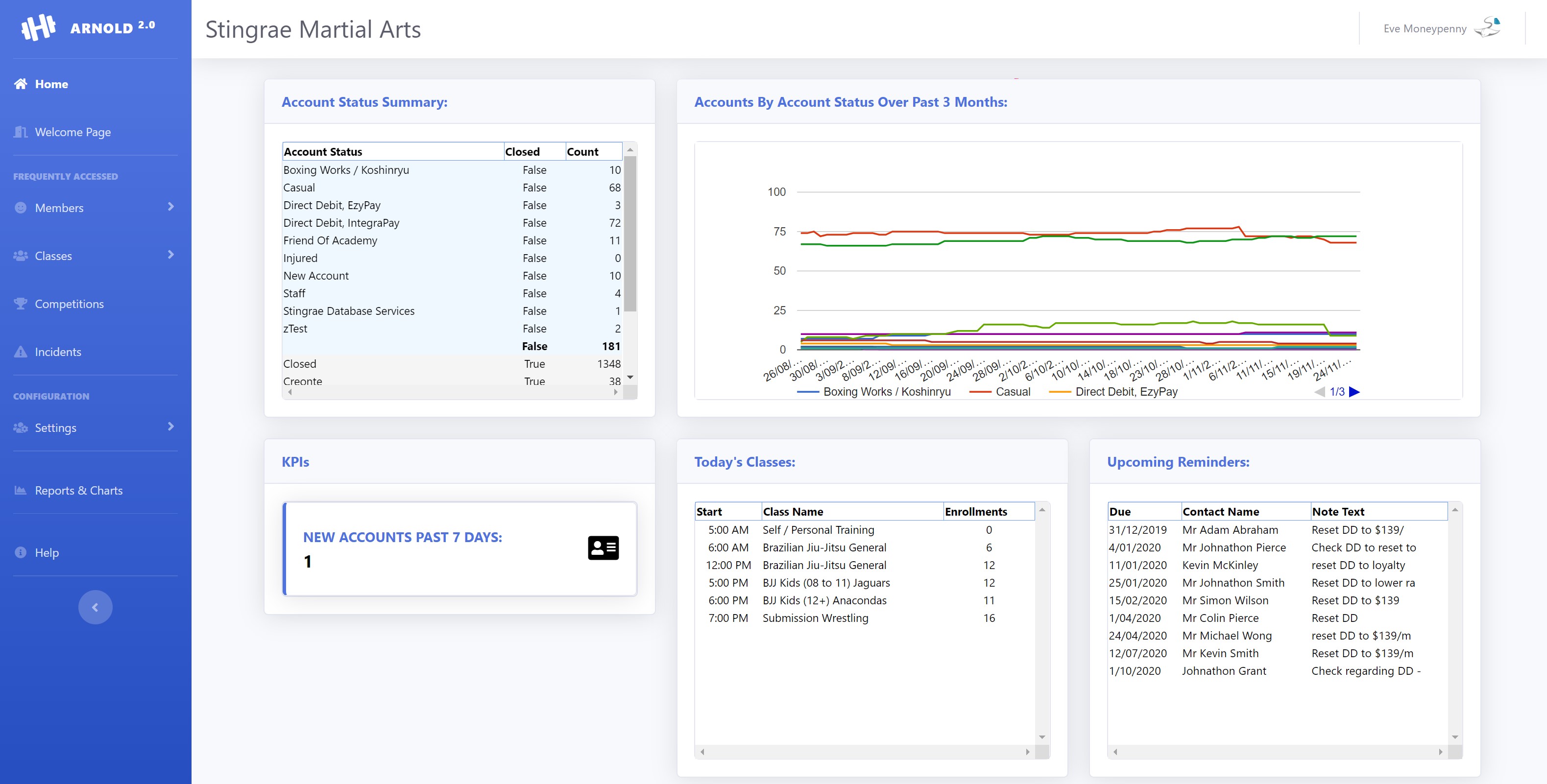The height and width of the screenshot is (784, 1547).
Task: Click the ID card icon in KPIs
Action: pyautogui.click(x=603, y=547)
